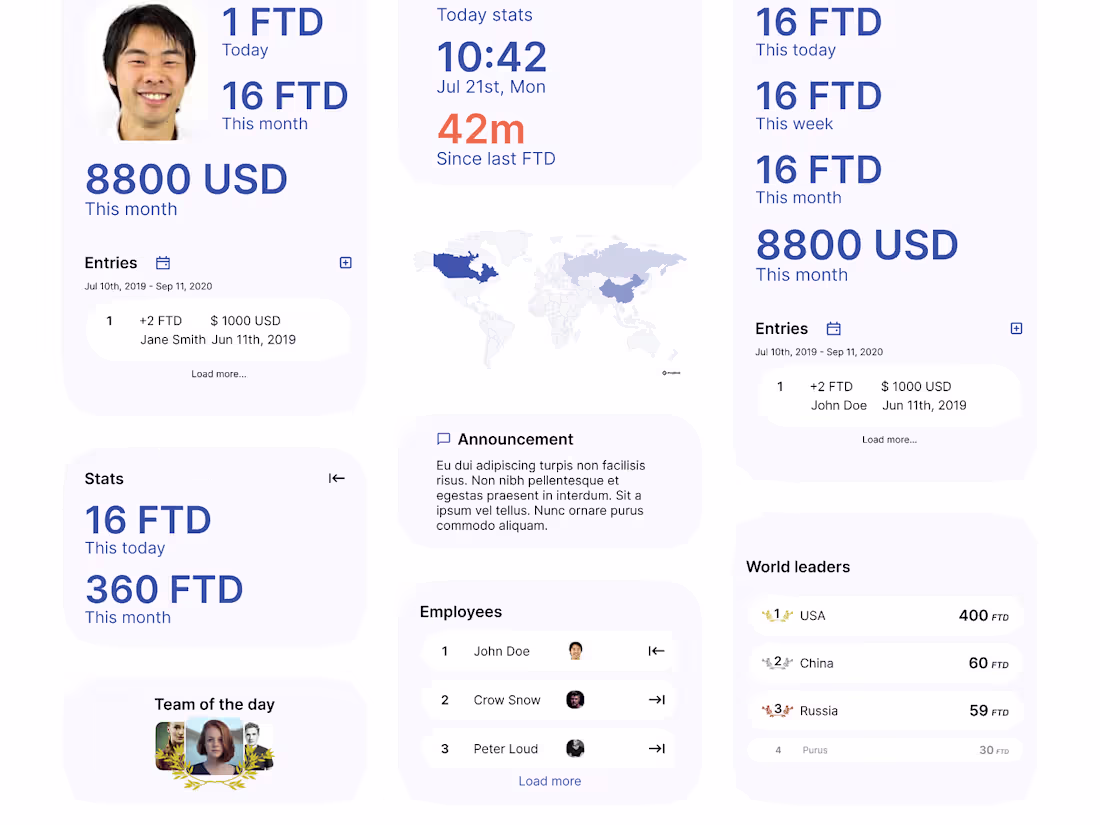Click Load more under the Employees list
The width and height of the screenshot is (1100, 825).
[549, 781]
